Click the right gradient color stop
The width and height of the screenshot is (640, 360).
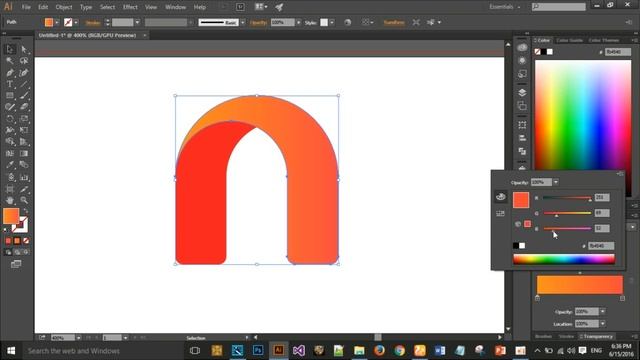tap(622, 298)
